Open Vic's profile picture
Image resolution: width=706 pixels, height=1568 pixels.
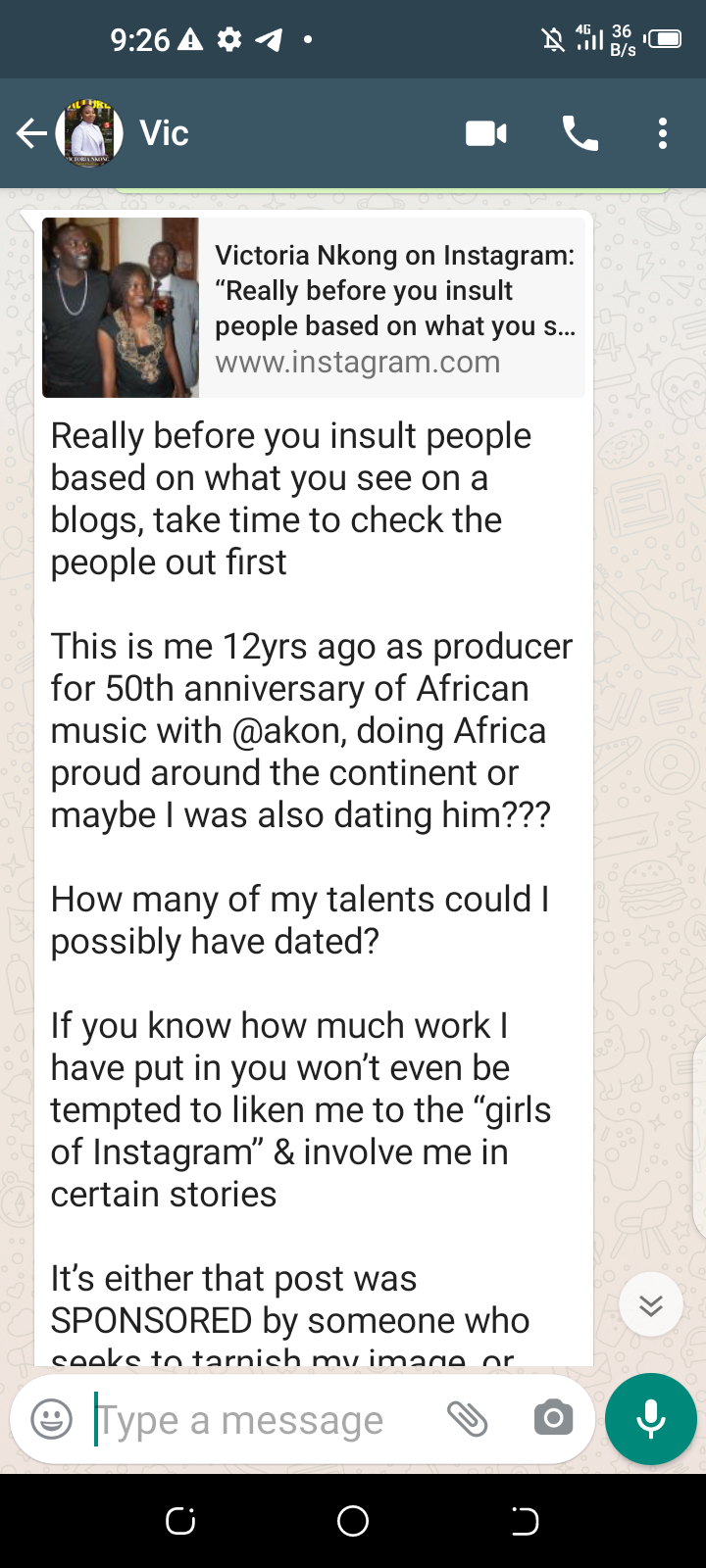point(89,133)
